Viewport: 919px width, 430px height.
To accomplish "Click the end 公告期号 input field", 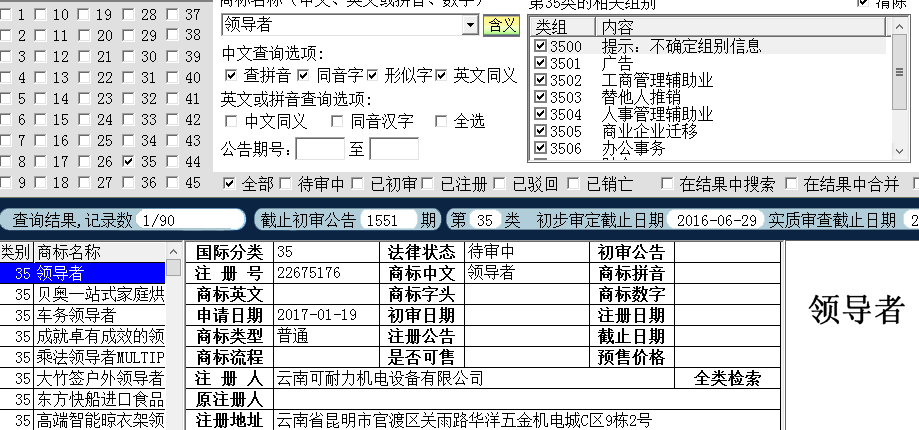I will [x=394, y=149].
